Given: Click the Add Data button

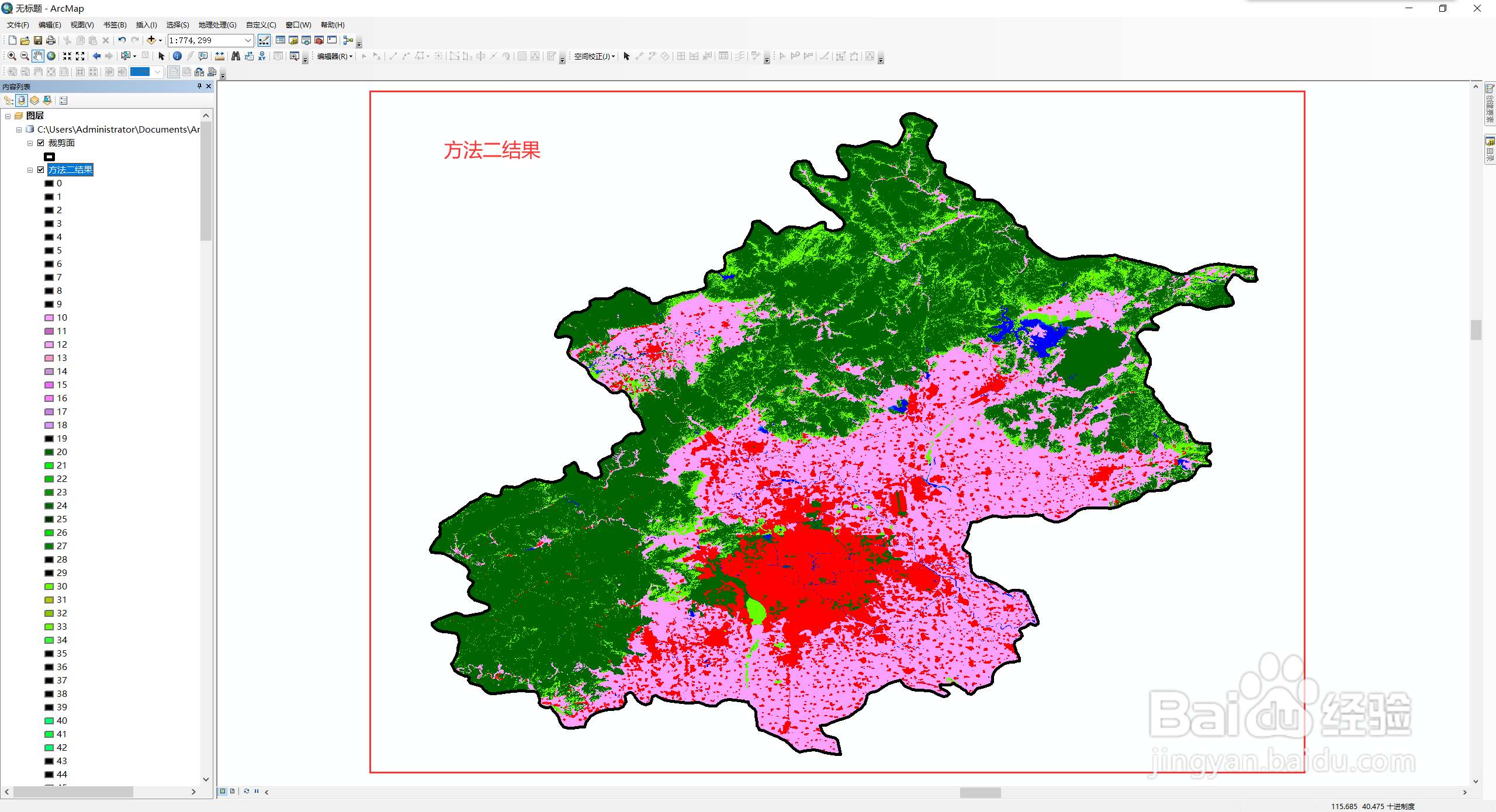Looking at the screenshot, I should coord(151,40).
